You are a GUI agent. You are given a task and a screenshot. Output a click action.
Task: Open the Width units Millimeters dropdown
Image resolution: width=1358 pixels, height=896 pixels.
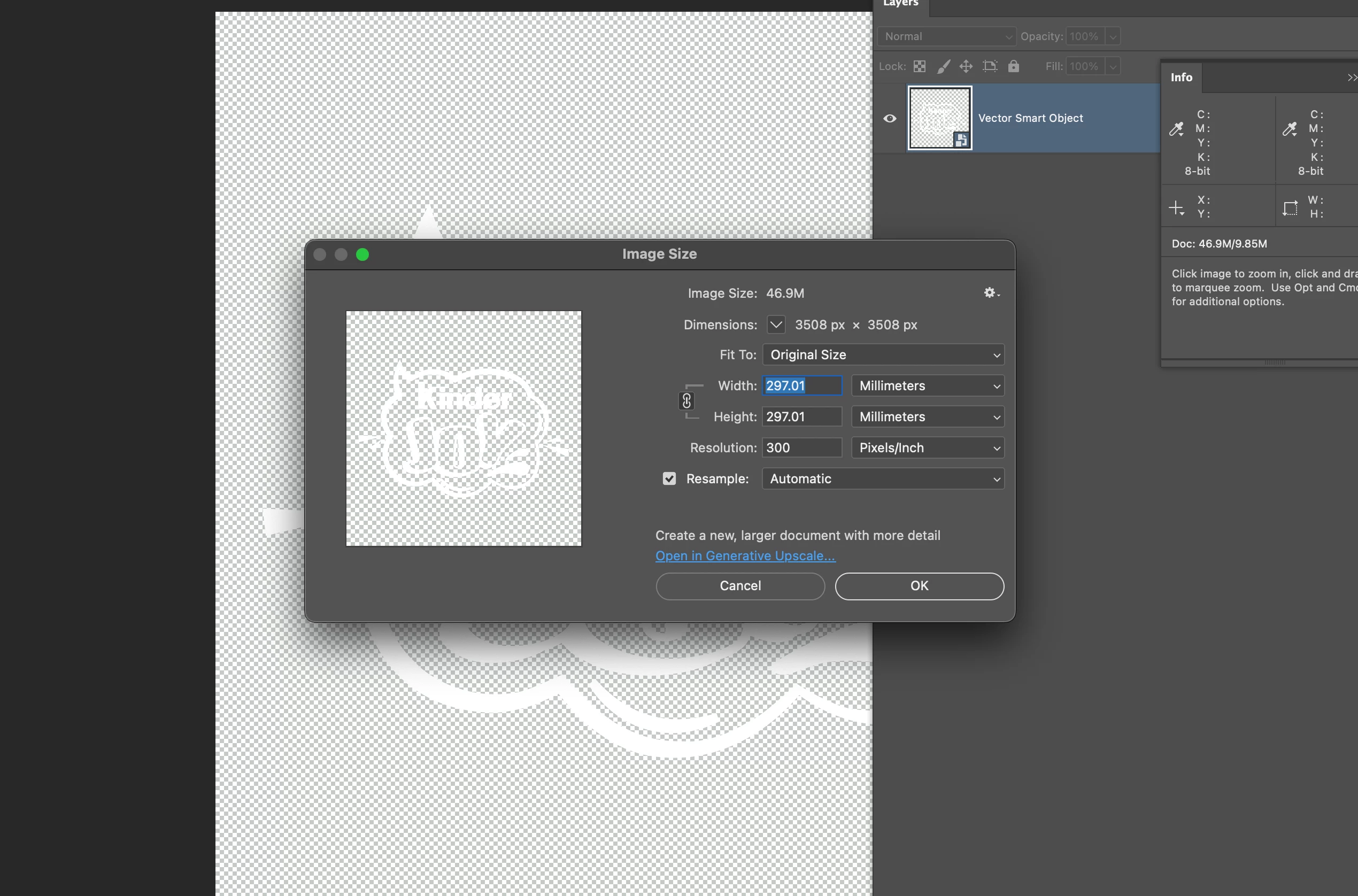[928, 385]
